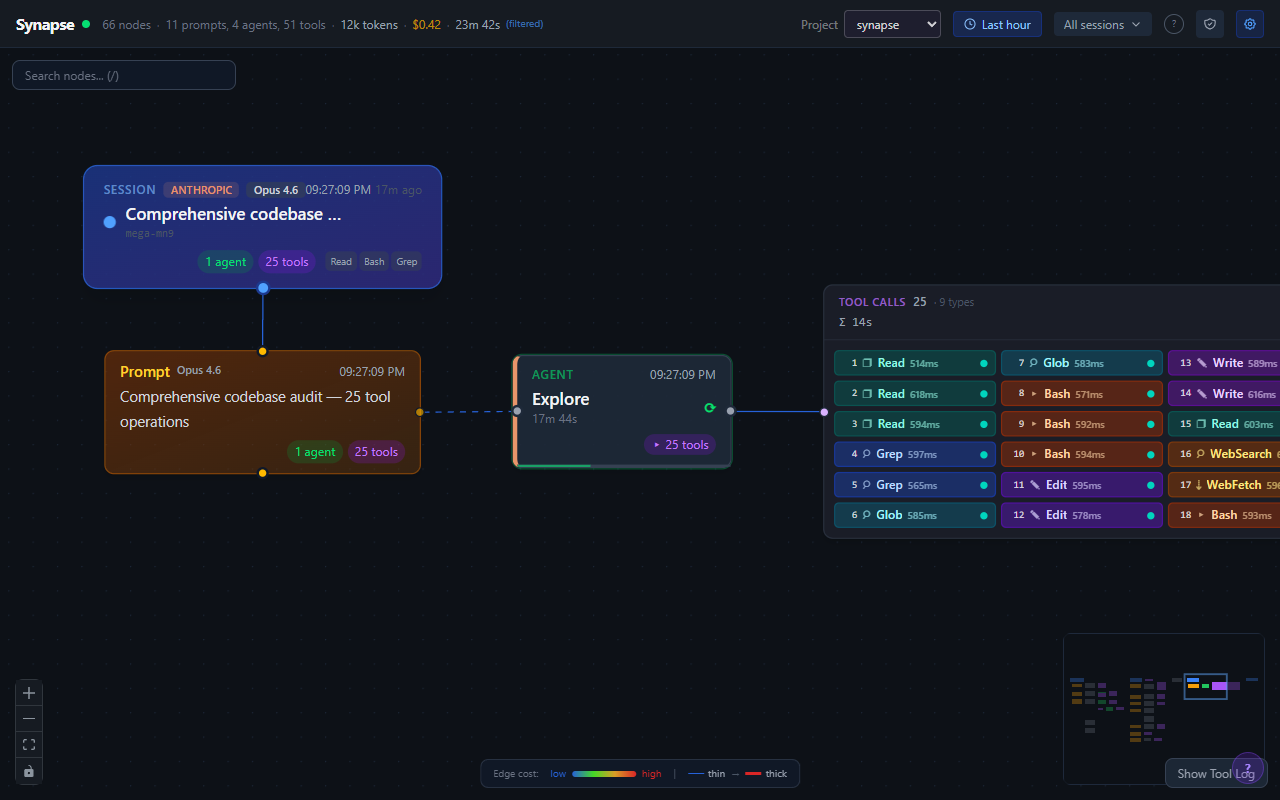Click the lock viewport icon

(x=28, y=770)
